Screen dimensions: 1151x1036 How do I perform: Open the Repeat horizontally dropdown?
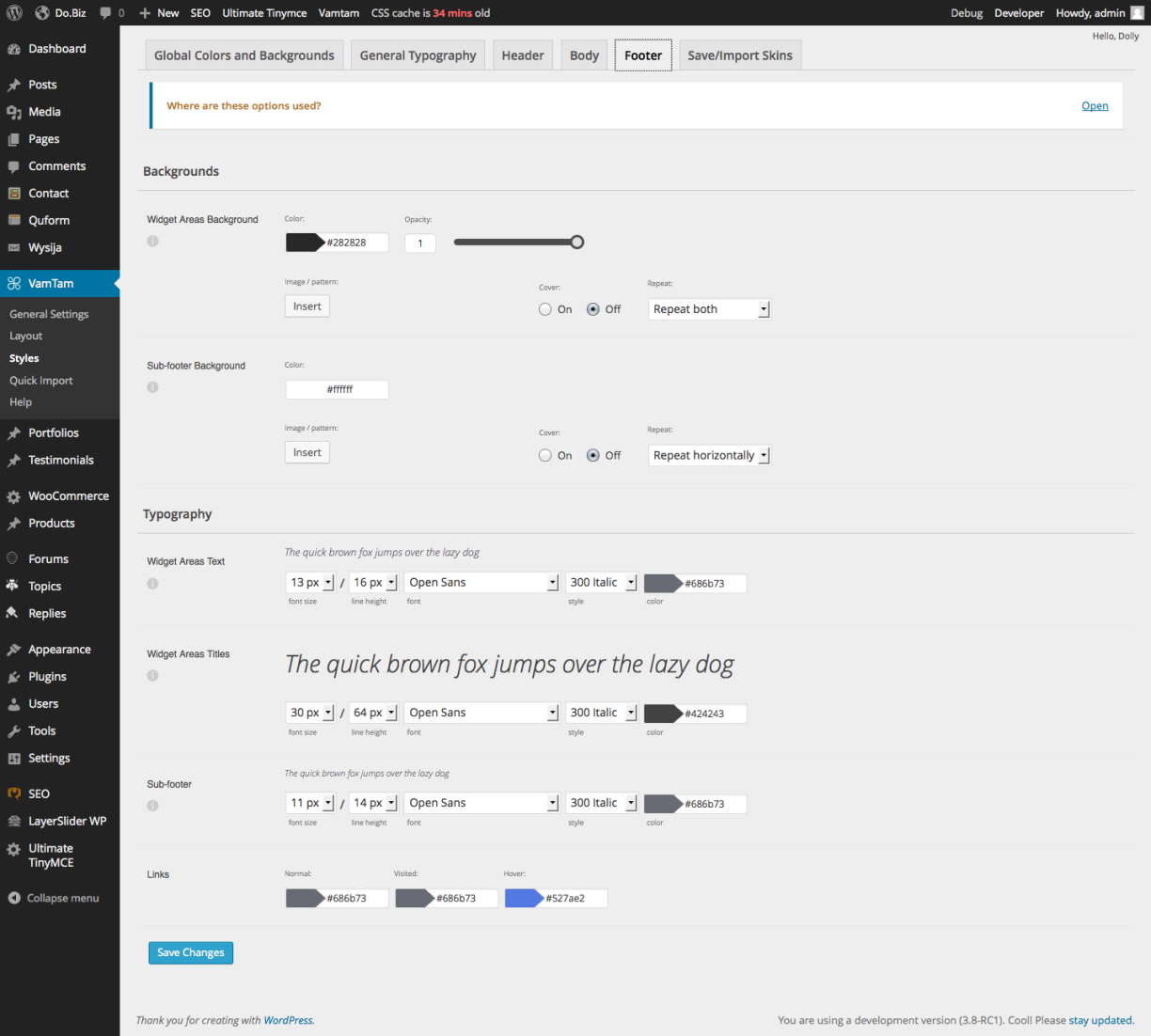pyautogui.click(x=709, y=456)
